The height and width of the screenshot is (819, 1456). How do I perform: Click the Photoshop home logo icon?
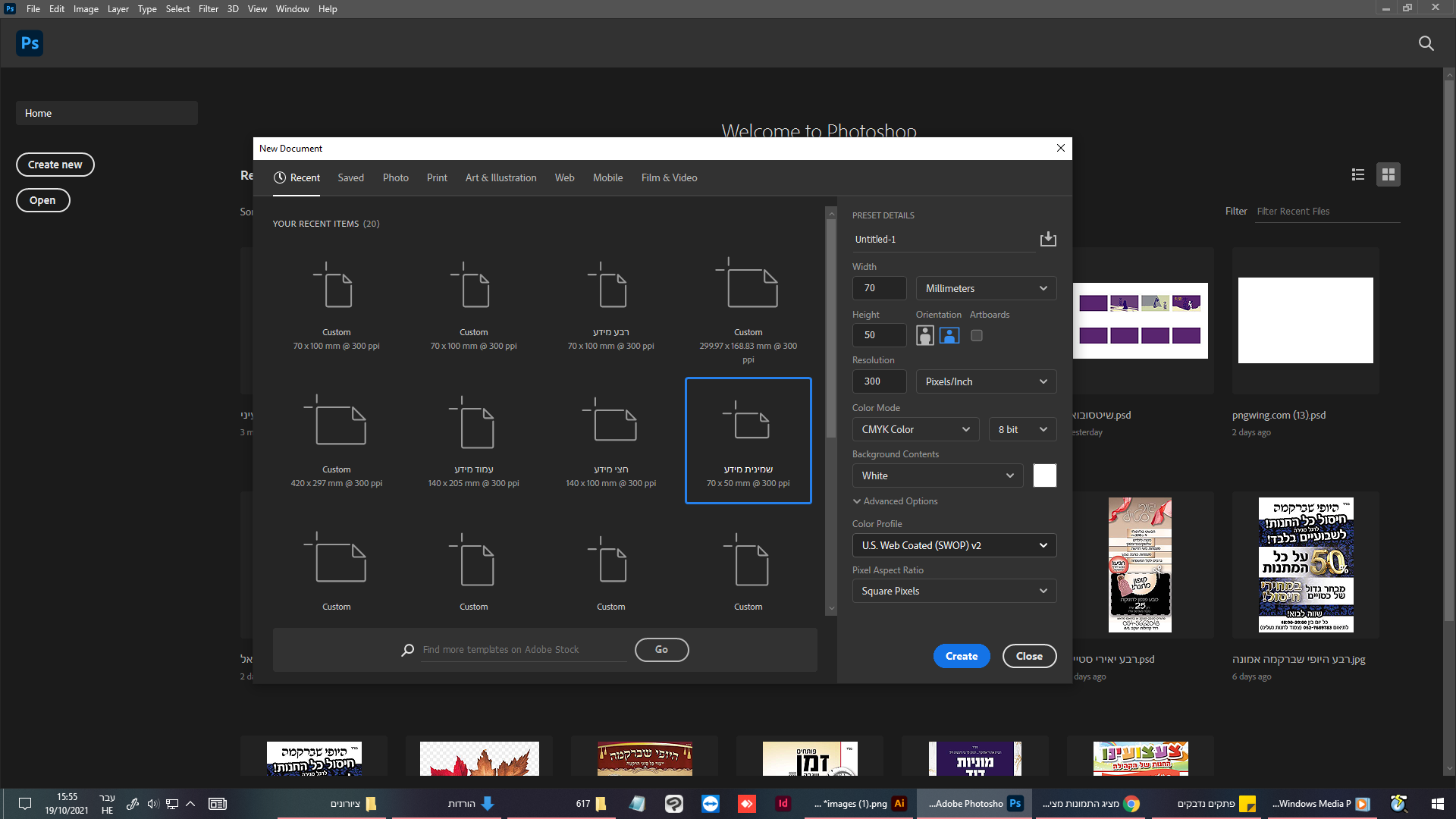coord(30,43)
